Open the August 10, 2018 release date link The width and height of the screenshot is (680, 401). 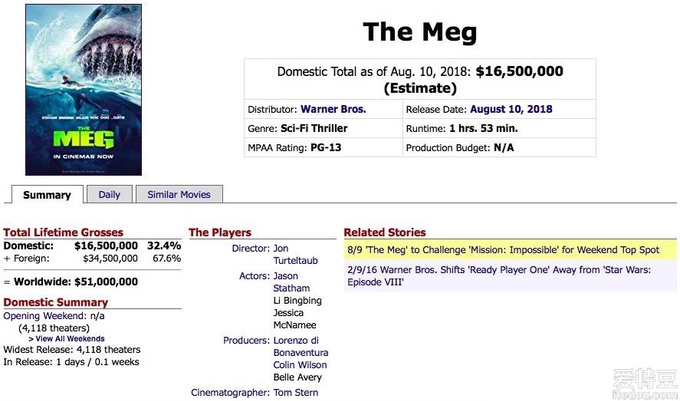(511, 109)
